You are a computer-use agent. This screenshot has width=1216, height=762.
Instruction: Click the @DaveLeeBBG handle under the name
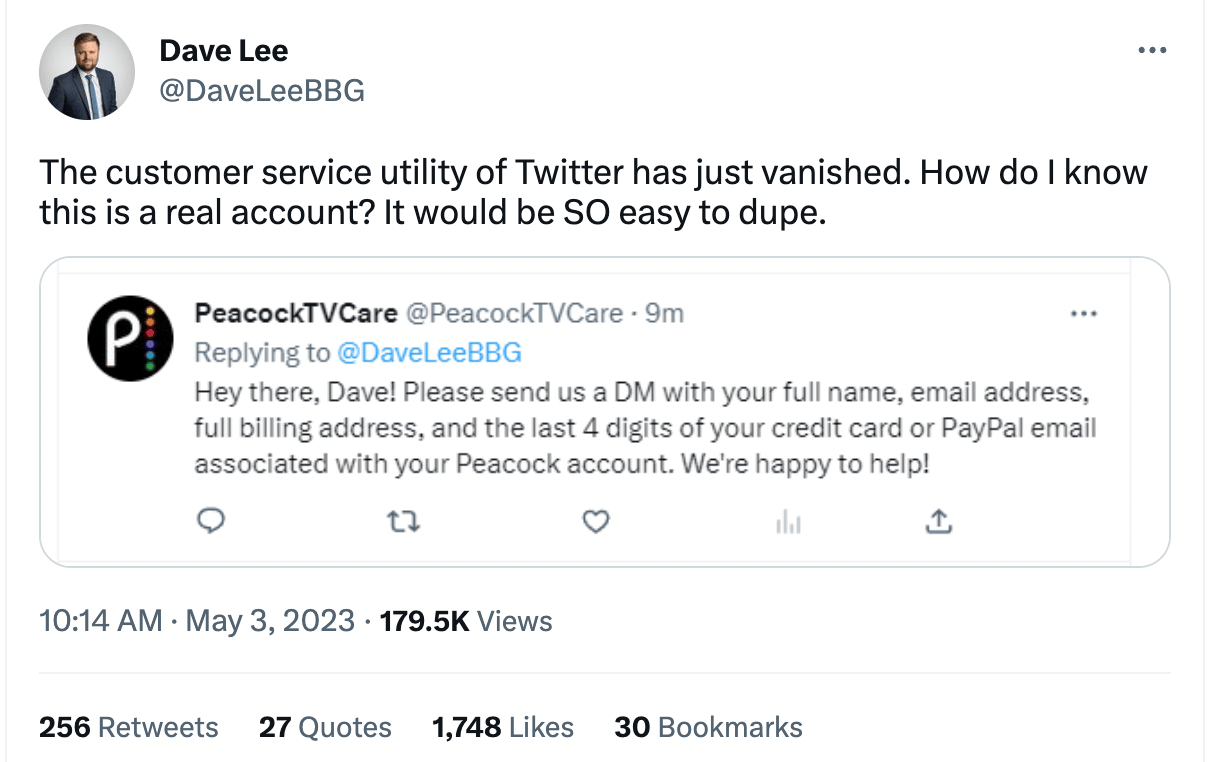(262, 91)
